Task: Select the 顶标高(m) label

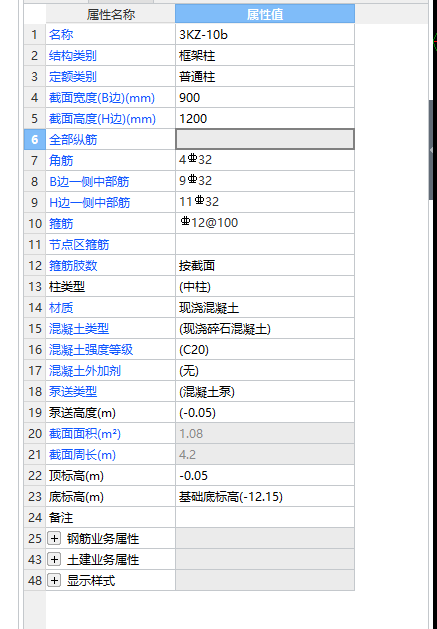Action: 76,475
